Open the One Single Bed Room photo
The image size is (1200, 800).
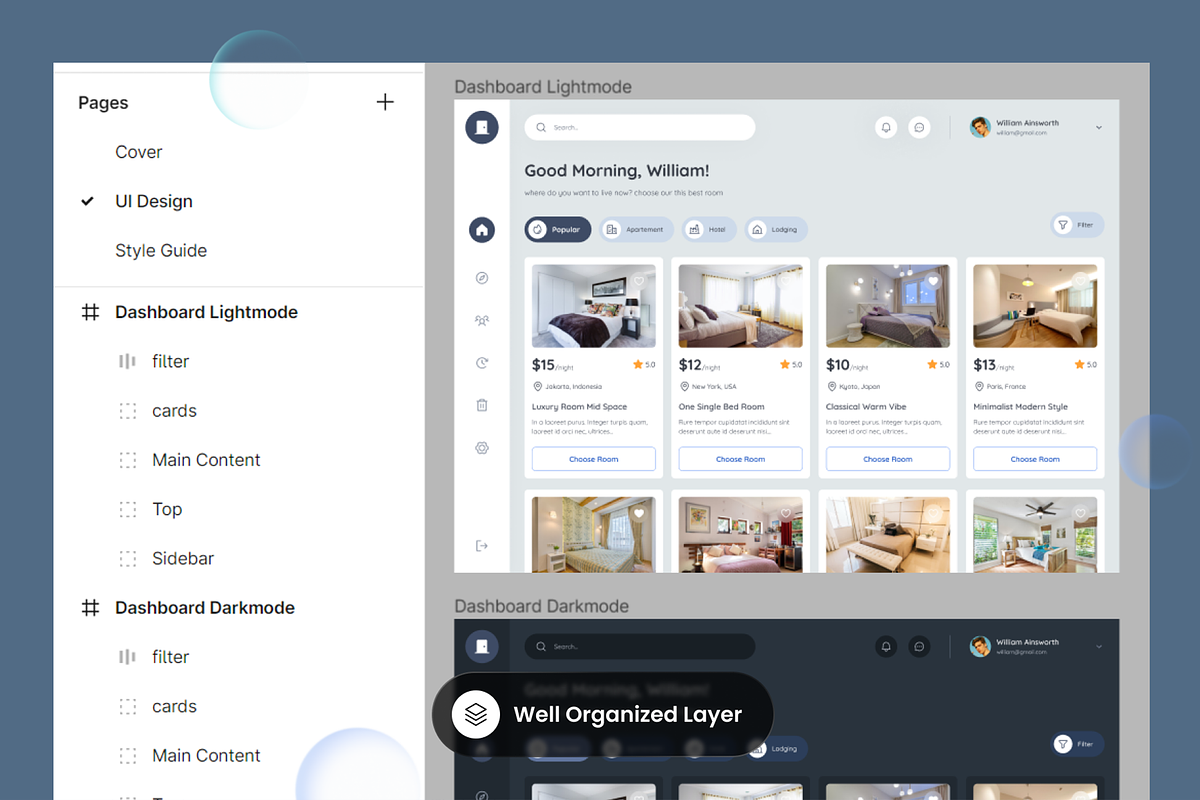[740, 306]
